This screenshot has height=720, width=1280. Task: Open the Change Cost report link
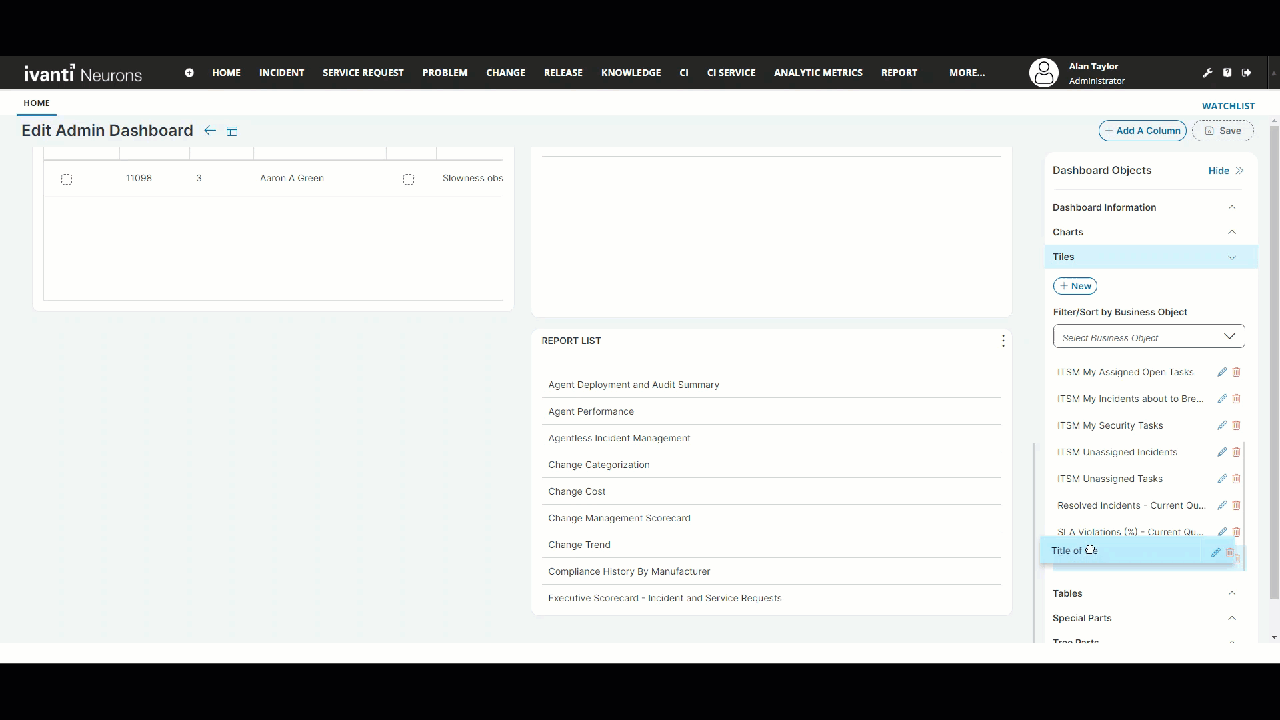pos(577,492)
